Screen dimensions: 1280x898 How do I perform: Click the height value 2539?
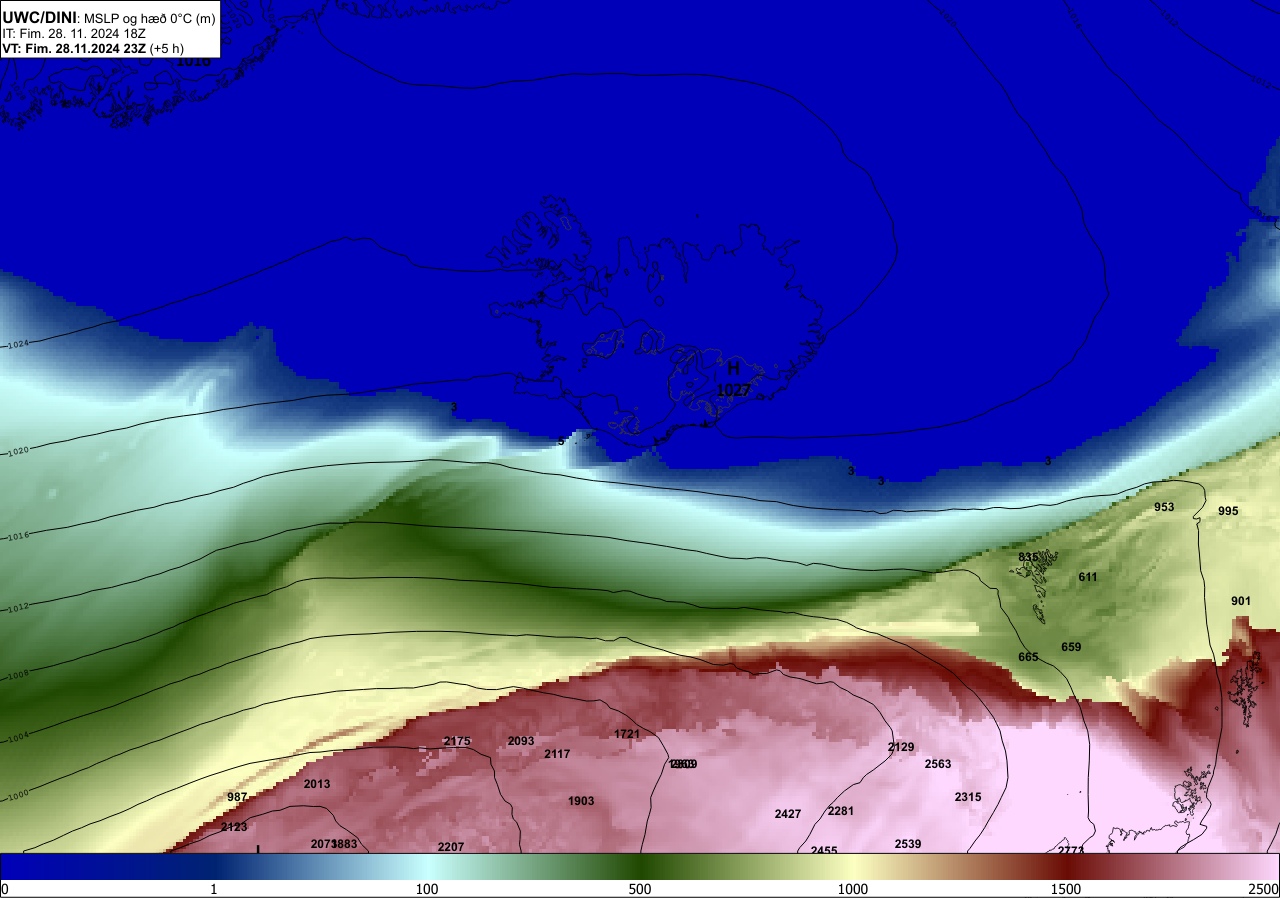[908, 844]
